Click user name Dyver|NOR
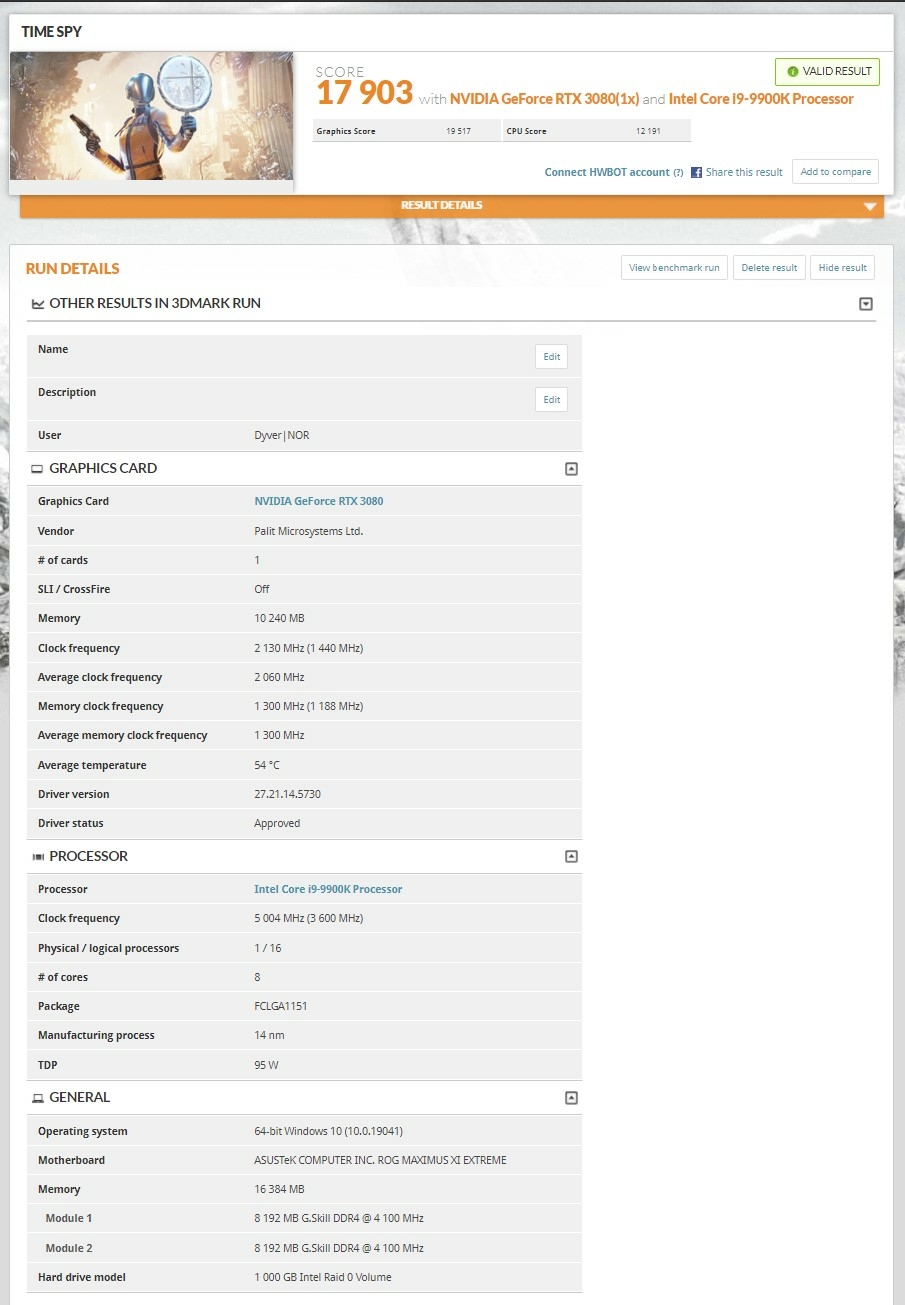 tap(282, 436)
